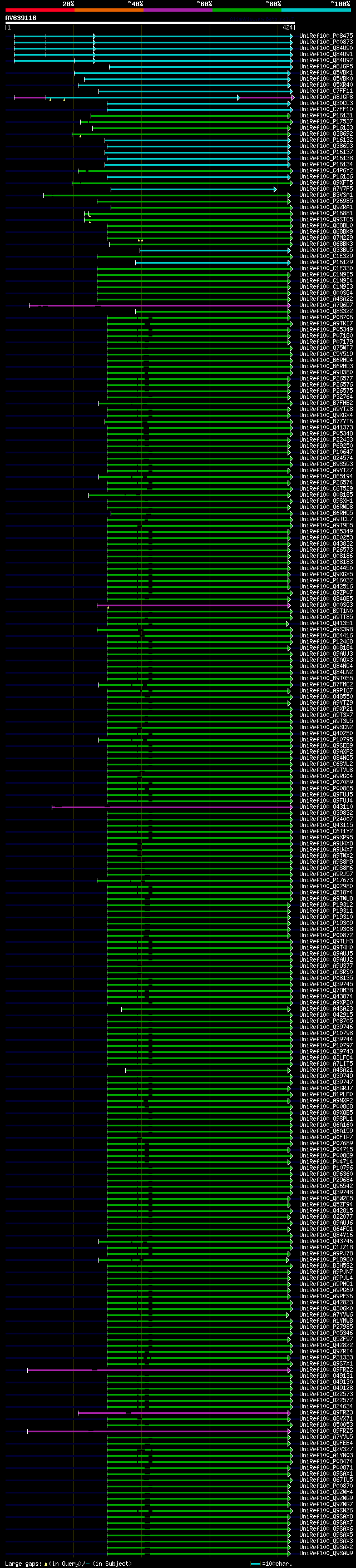The image size is (356, 1568).
Task: Select hit label UniRef100_Q75WT7
Action: (326, 348)
